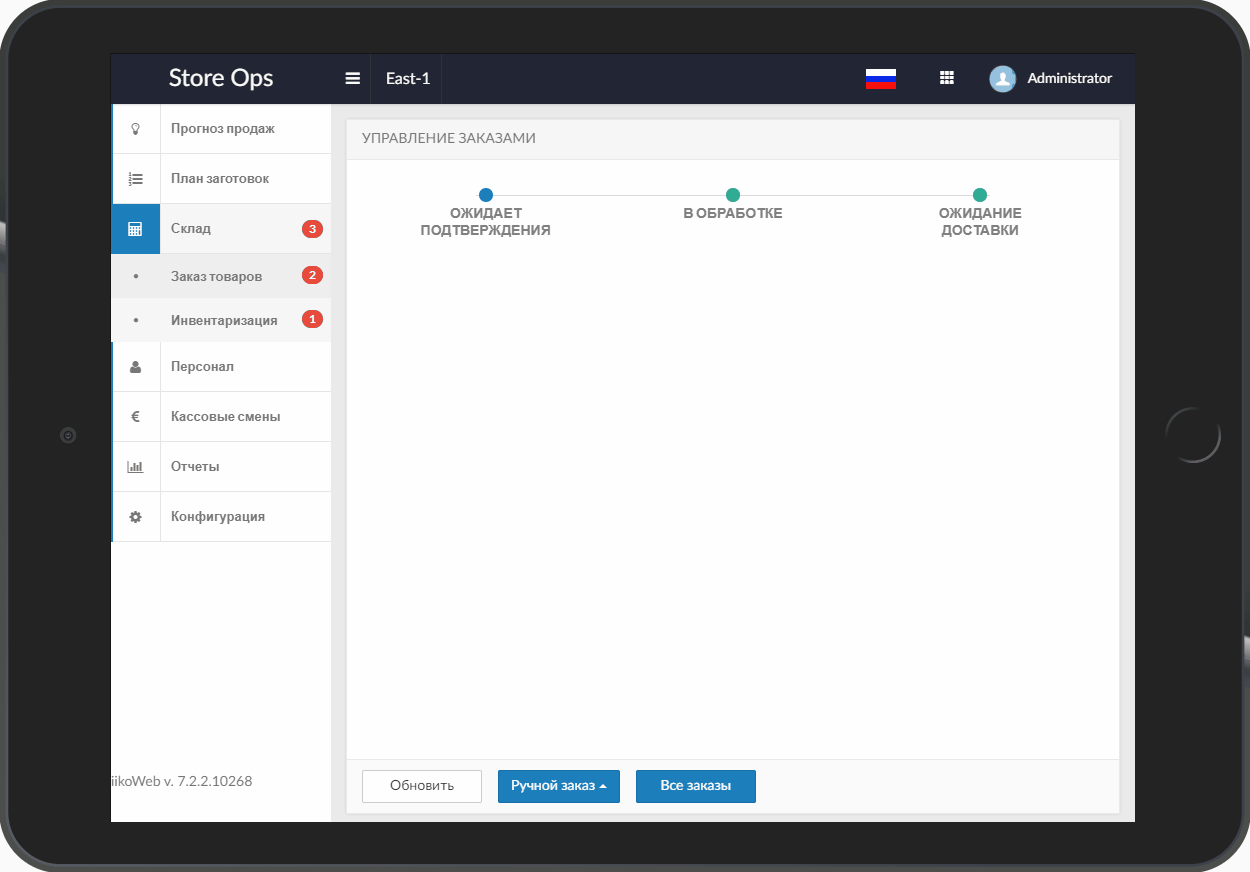Click the red badge 2 on Заказ товаров
The width and height of the screenshot is (1250, 872).
(x=312, y=275)
